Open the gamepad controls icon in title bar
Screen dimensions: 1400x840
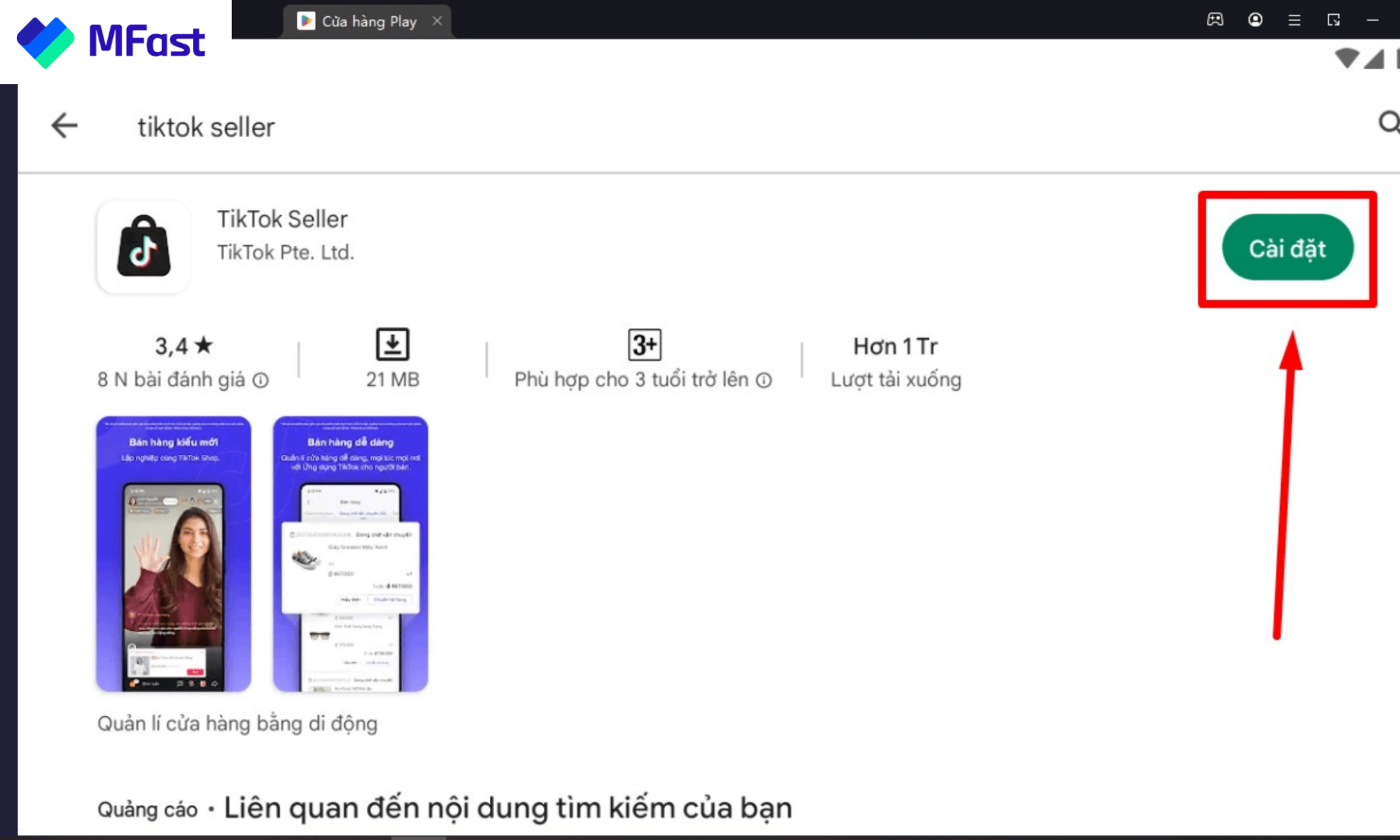point(1215,20)
